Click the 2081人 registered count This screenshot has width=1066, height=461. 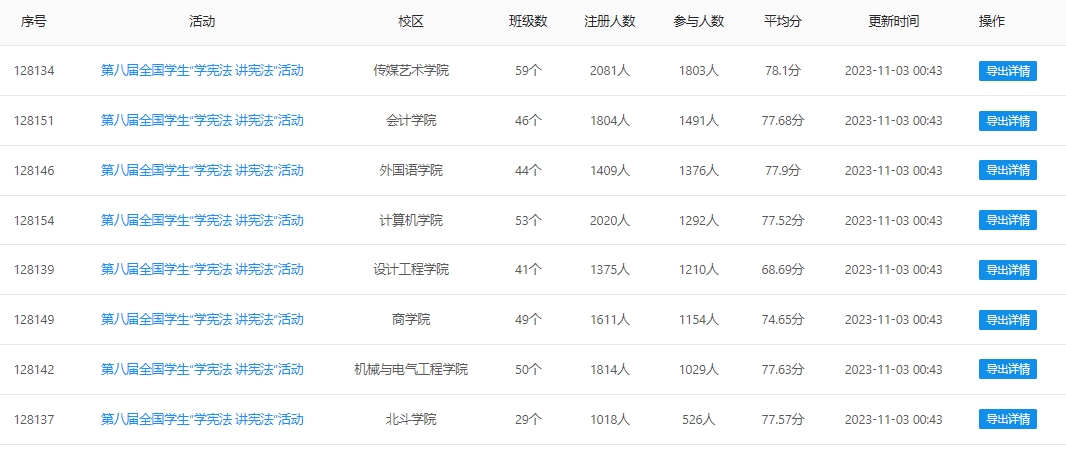pos(610,71)
